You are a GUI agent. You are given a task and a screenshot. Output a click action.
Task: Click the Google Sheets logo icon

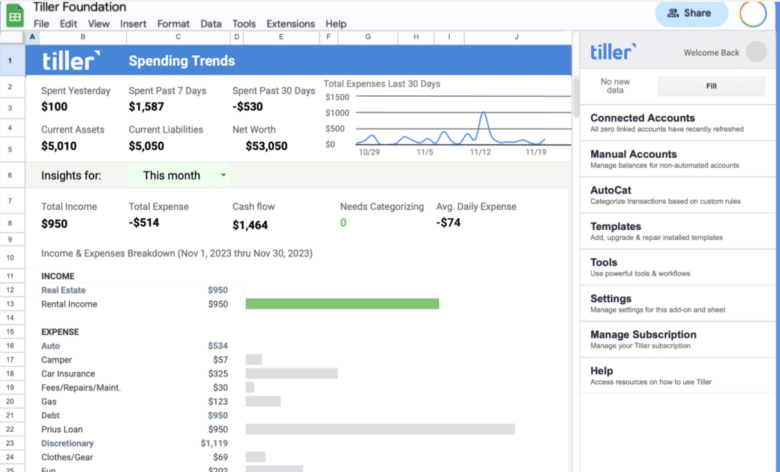pos(13,13)
